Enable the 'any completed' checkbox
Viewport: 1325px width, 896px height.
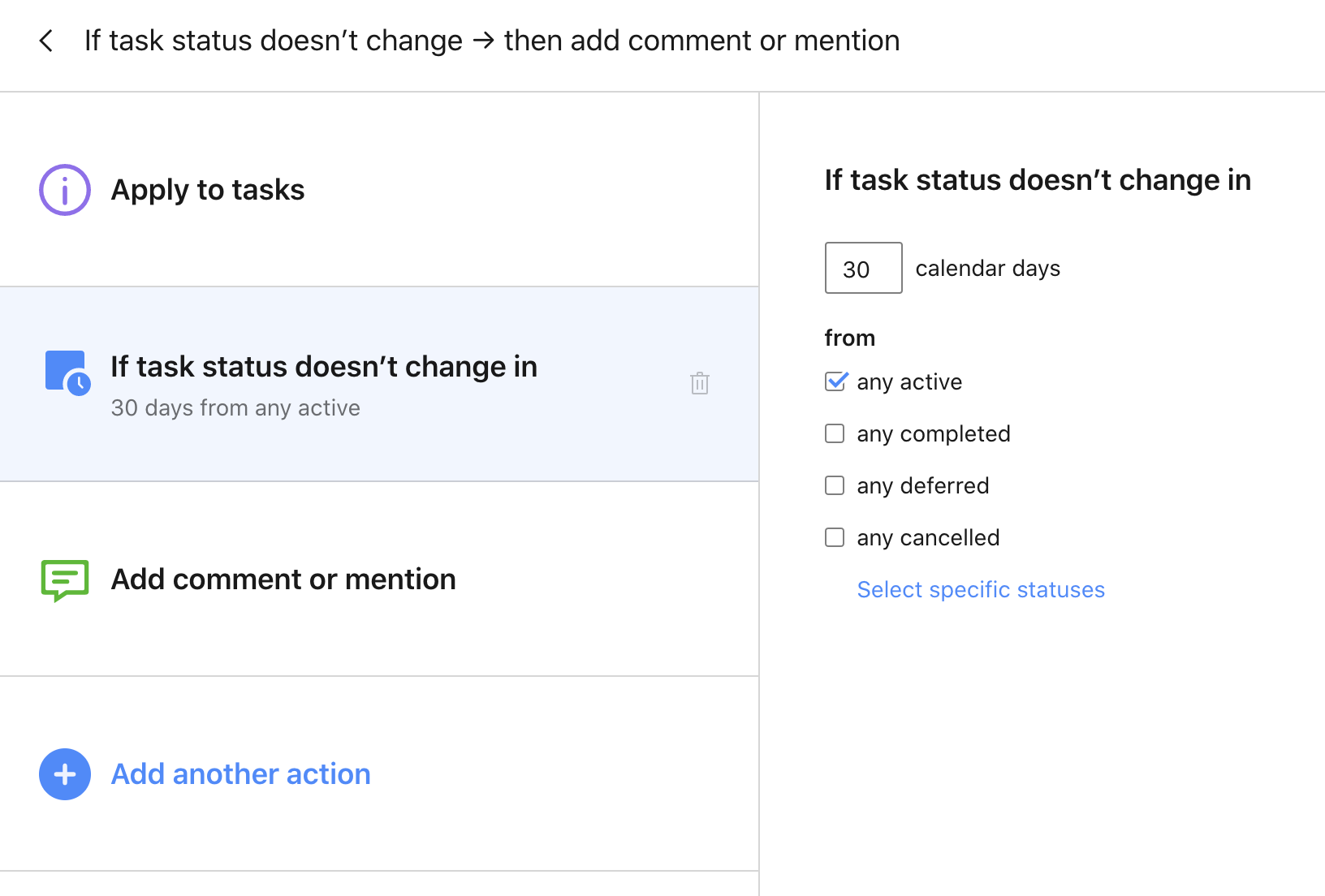pyautogui.click(x=835, y=433)
